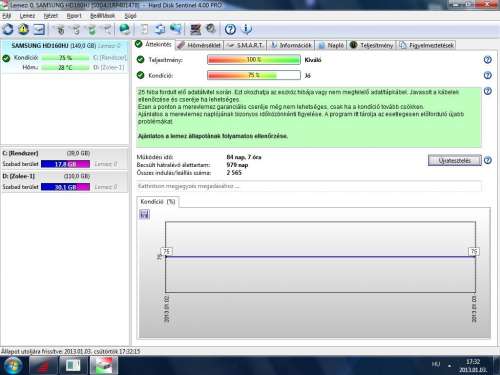Select the D: [Zolee-1] partition entry
The image size is (500, 375).
[64, 182]
